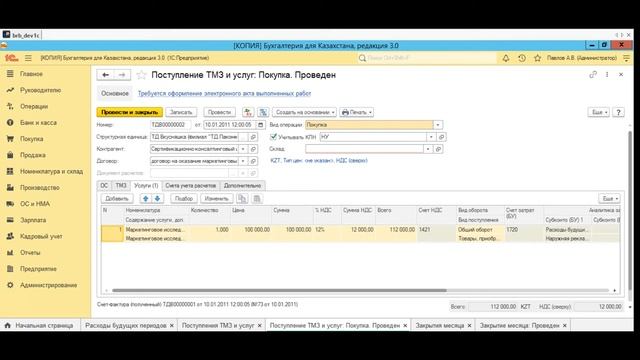The width and height of the screenshot is (640, 360).
Task: Open table Еще dropdown menu
Action: click(x=609, y=199)
